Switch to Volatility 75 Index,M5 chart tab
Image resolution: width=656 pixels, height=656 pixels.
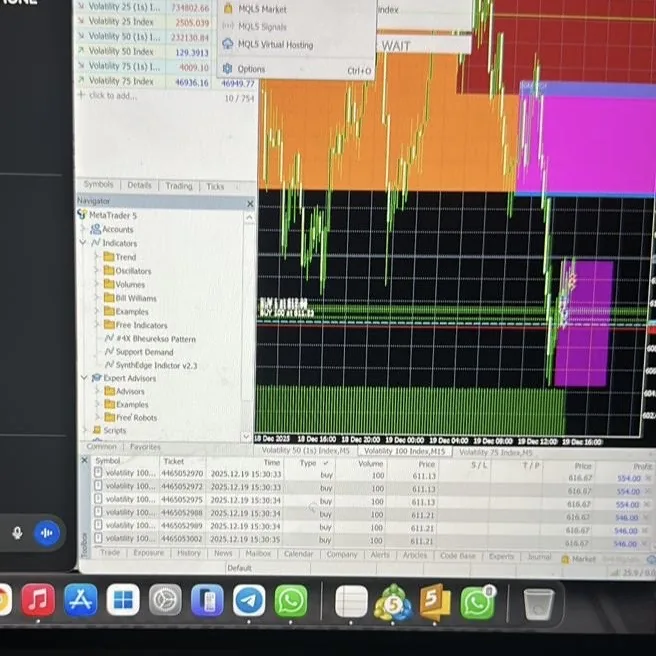(496, 452)
